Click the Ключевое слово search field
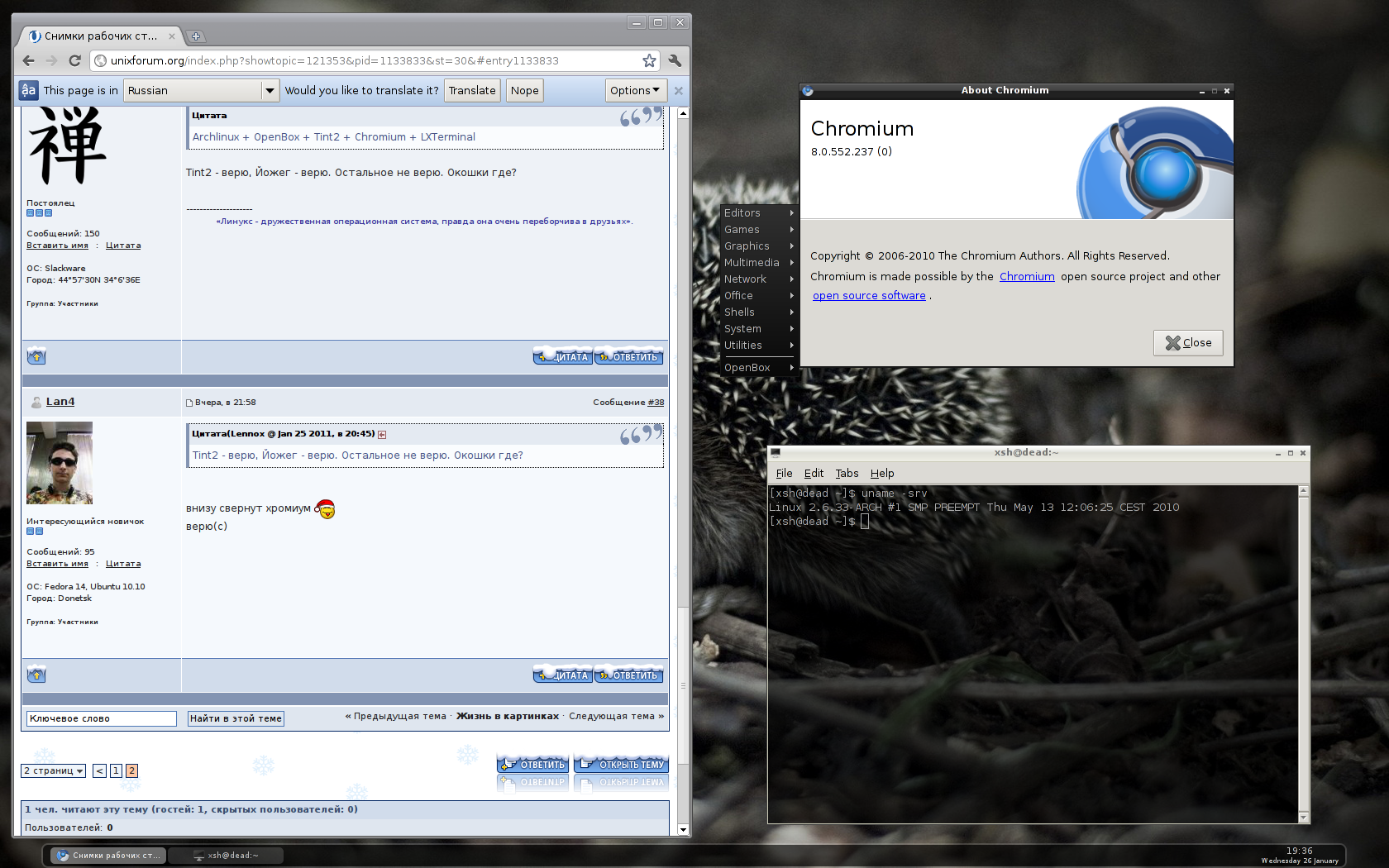The height and width of the screenshot is (868, 1389). point(101,718)
